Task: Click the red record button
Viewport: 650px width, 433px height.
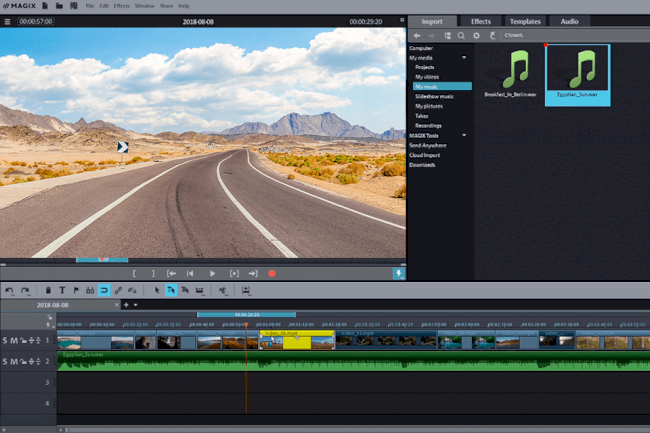Action: [x=272, y=273]
